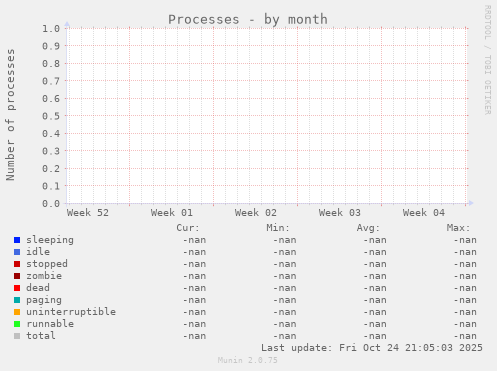Click the 'sleeping' legend label

(50, 240)
